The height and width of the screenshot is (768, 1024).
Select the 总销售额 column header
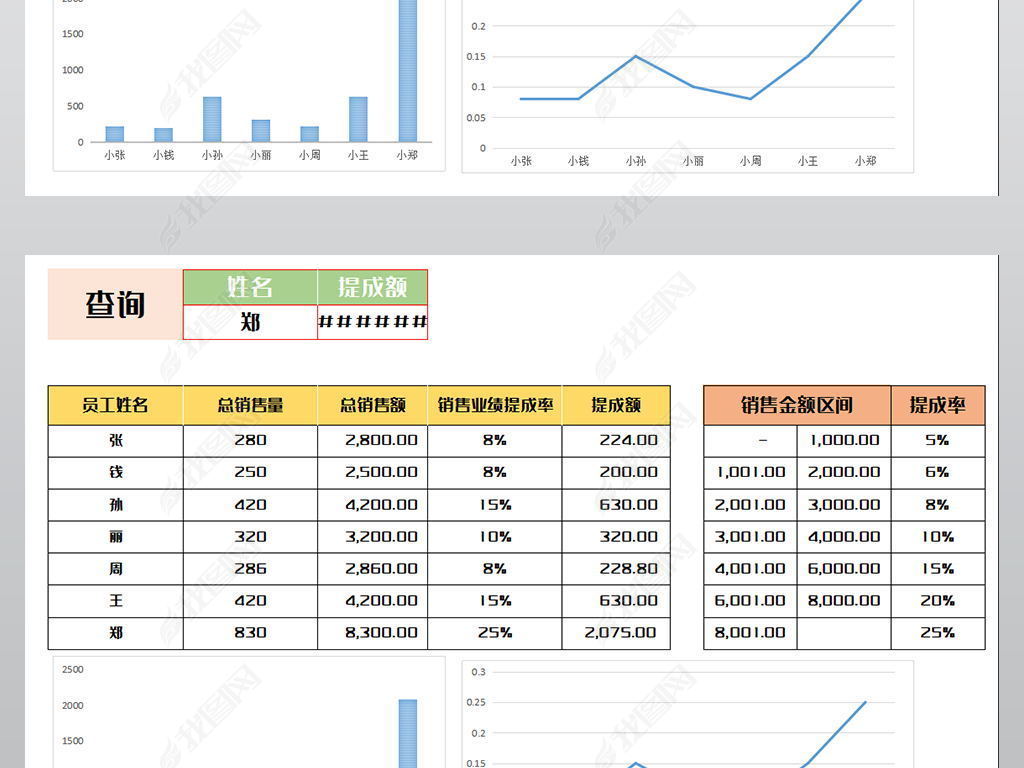click(x=372, y=405)
